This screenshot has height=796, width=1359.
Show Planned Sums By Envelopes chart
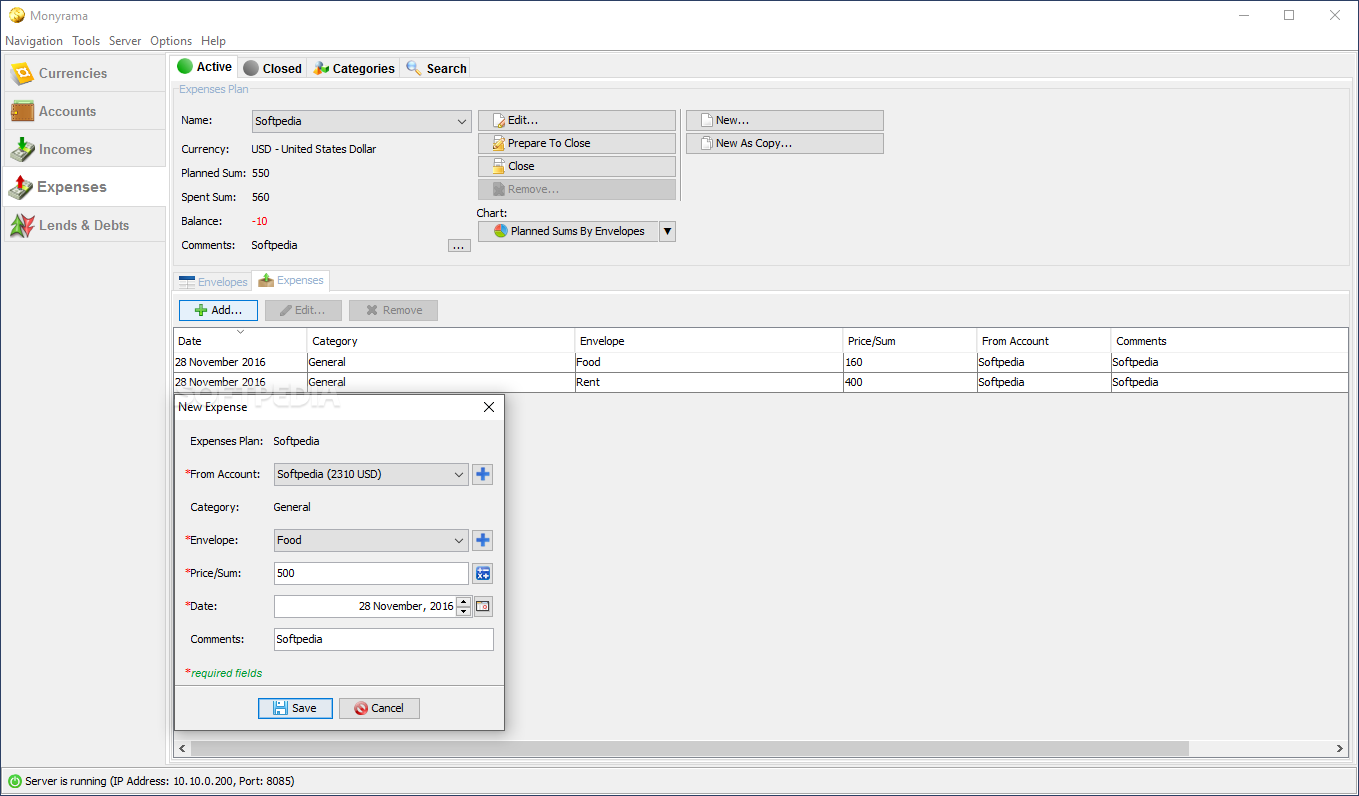(568, 232)
